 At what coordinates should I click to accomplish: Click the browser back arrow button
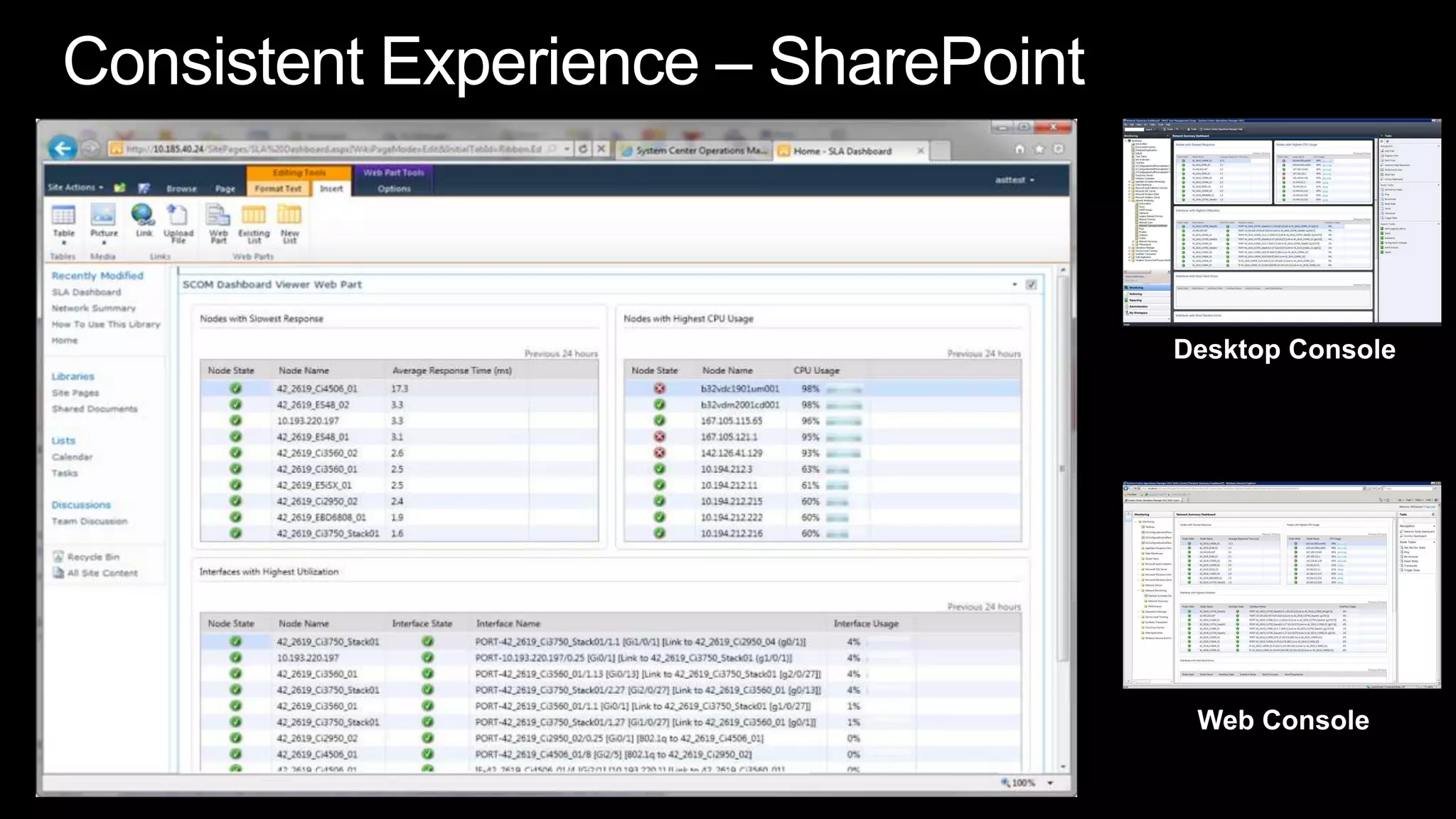pos(63,148)
